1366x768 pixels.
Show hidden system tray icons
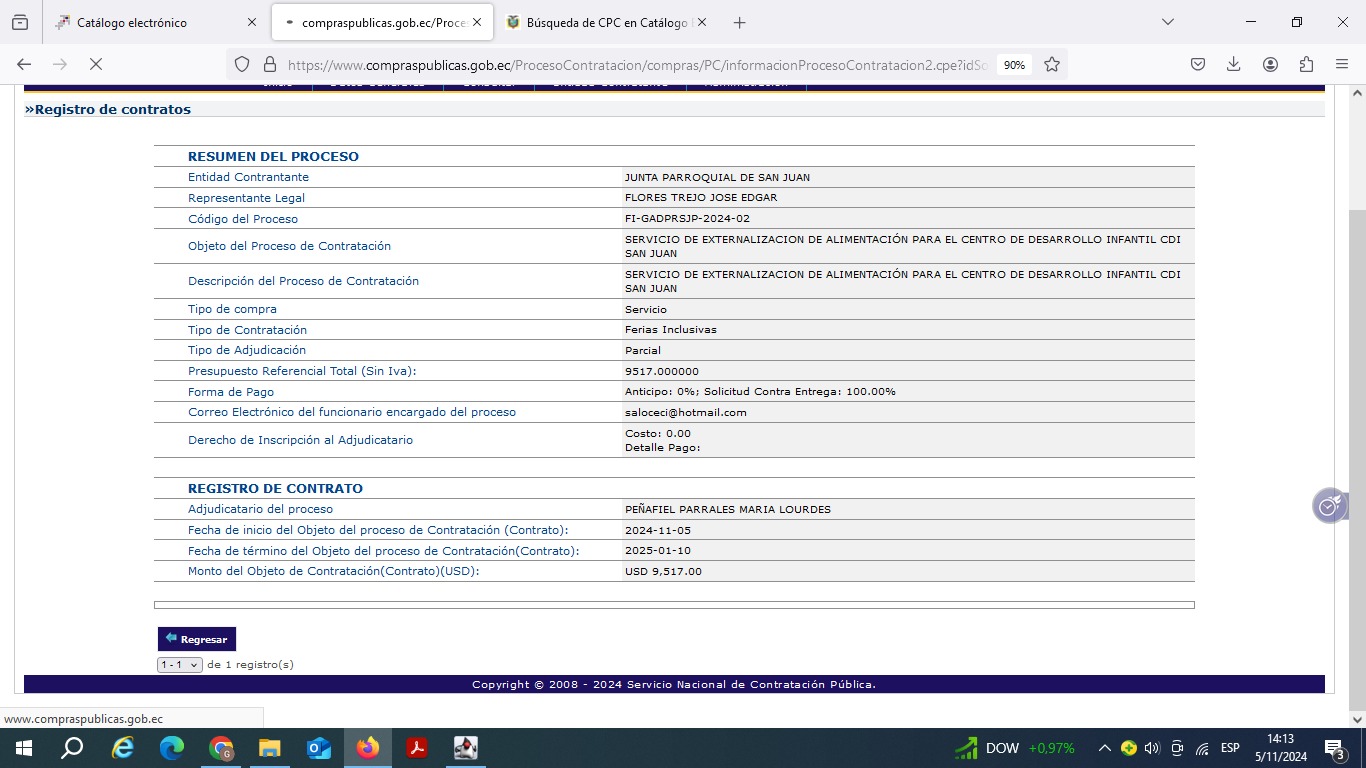(x=1104, y=748)
